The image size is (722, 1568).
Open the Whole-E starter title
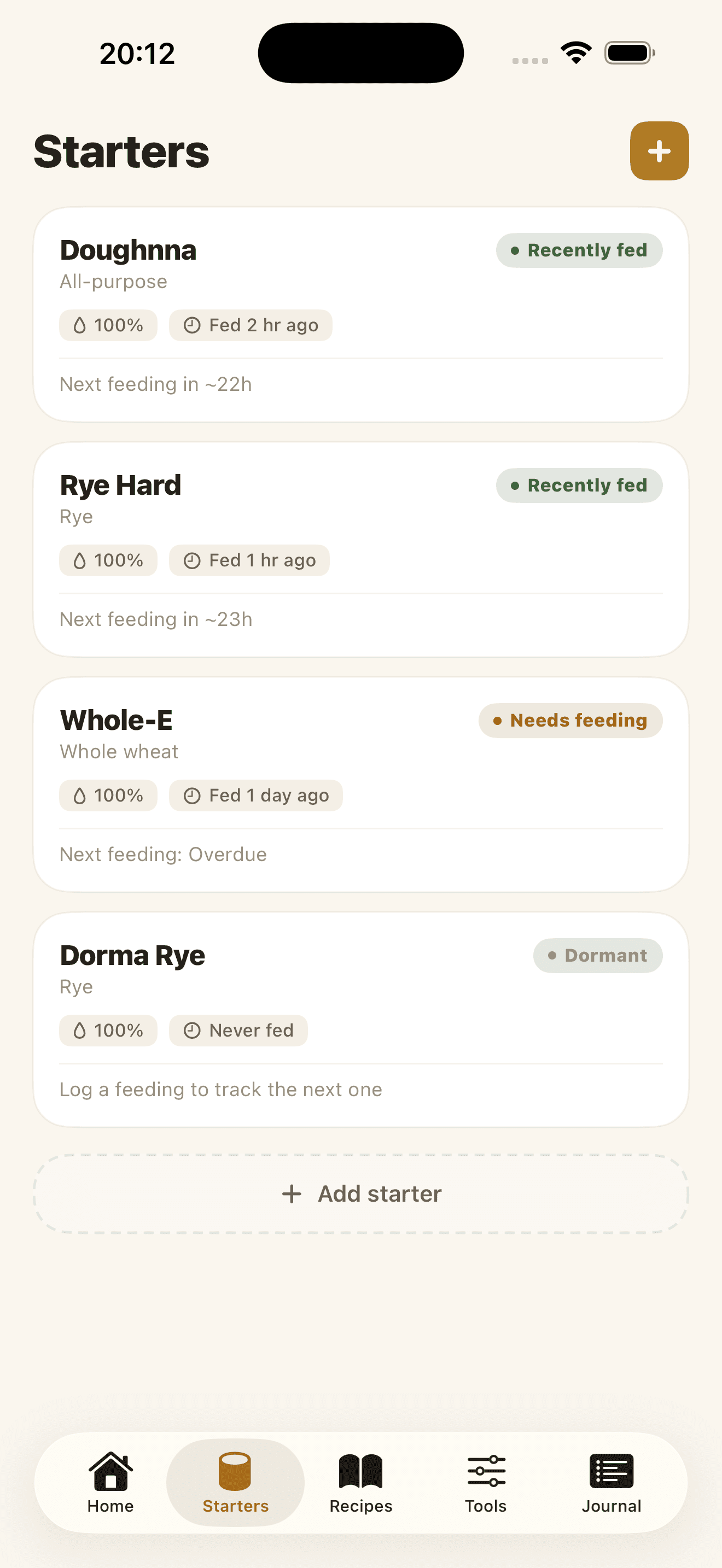click(117, 720)
